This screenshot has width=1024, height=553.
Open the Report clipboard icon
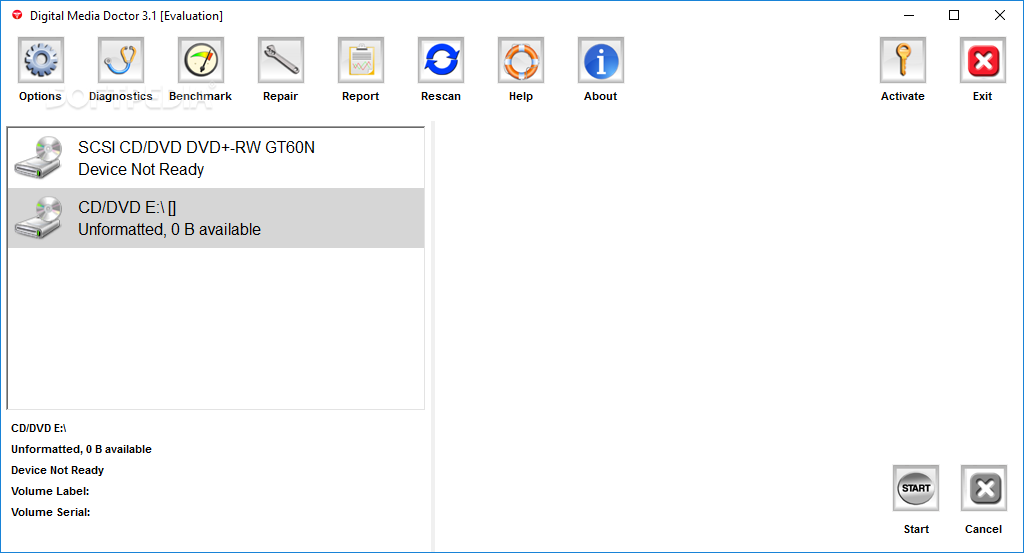(x=360, y=60)
